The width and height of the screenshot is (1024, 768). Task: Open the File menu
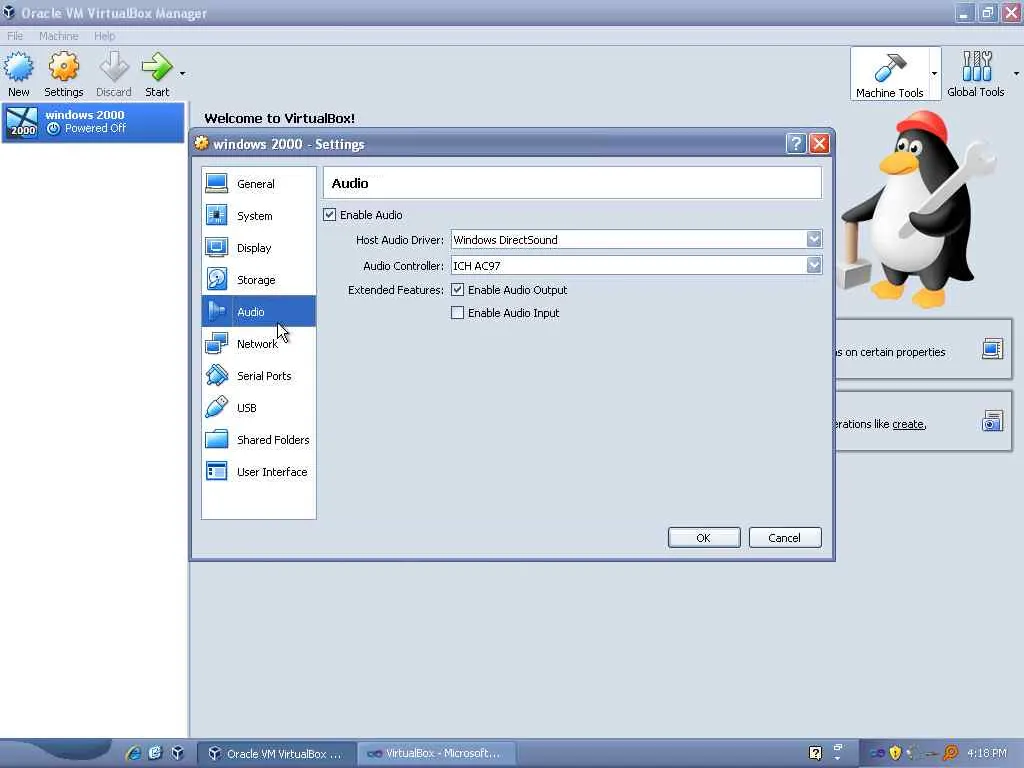coord(14,36)
